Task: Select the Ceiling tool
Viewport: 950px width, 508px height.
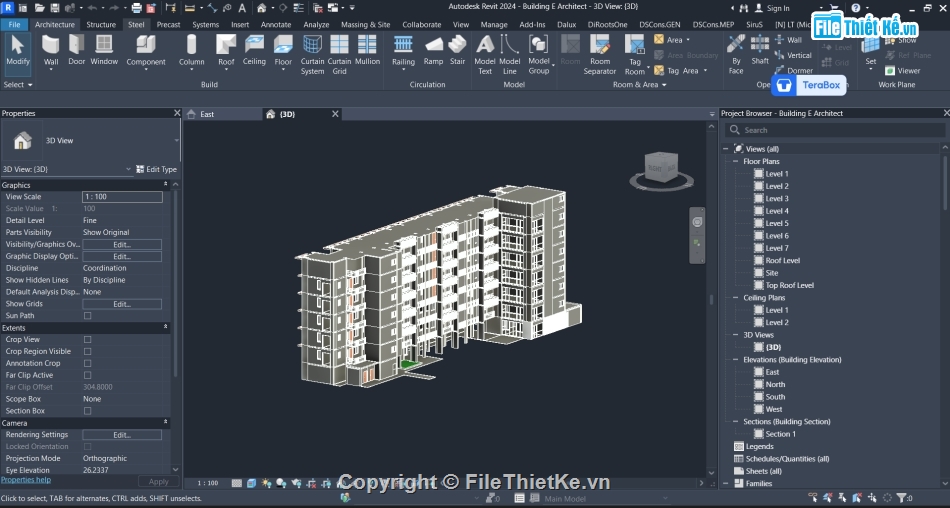Action: tap(254, 51)
